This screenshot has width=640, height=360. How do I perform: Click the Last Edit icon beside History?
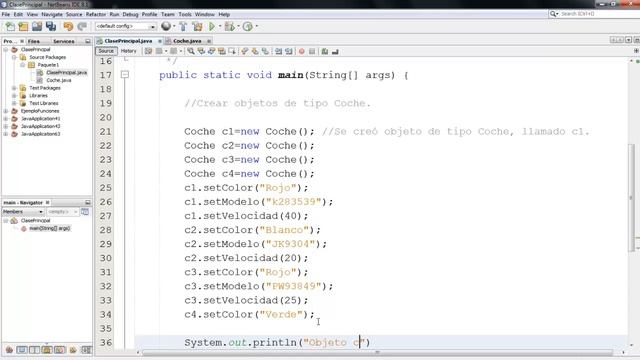click(x=148, y=51)
